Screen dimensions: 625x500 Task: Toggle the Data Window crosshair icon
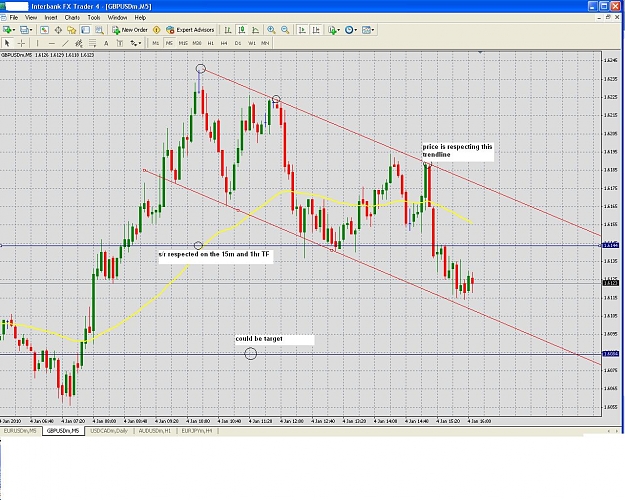58,30
